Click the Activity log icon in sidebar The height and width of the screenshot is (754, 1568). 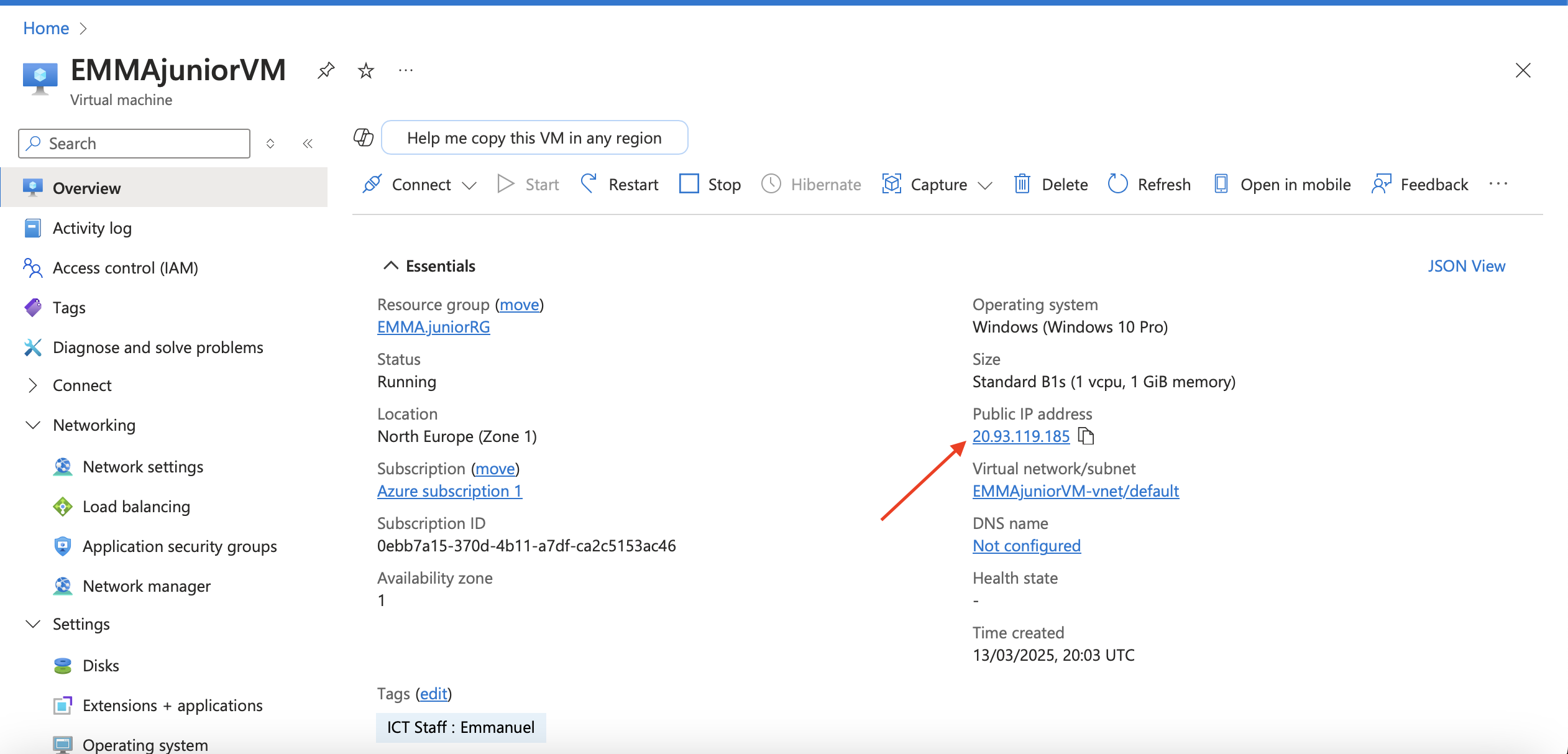click(x=33, y=228)
